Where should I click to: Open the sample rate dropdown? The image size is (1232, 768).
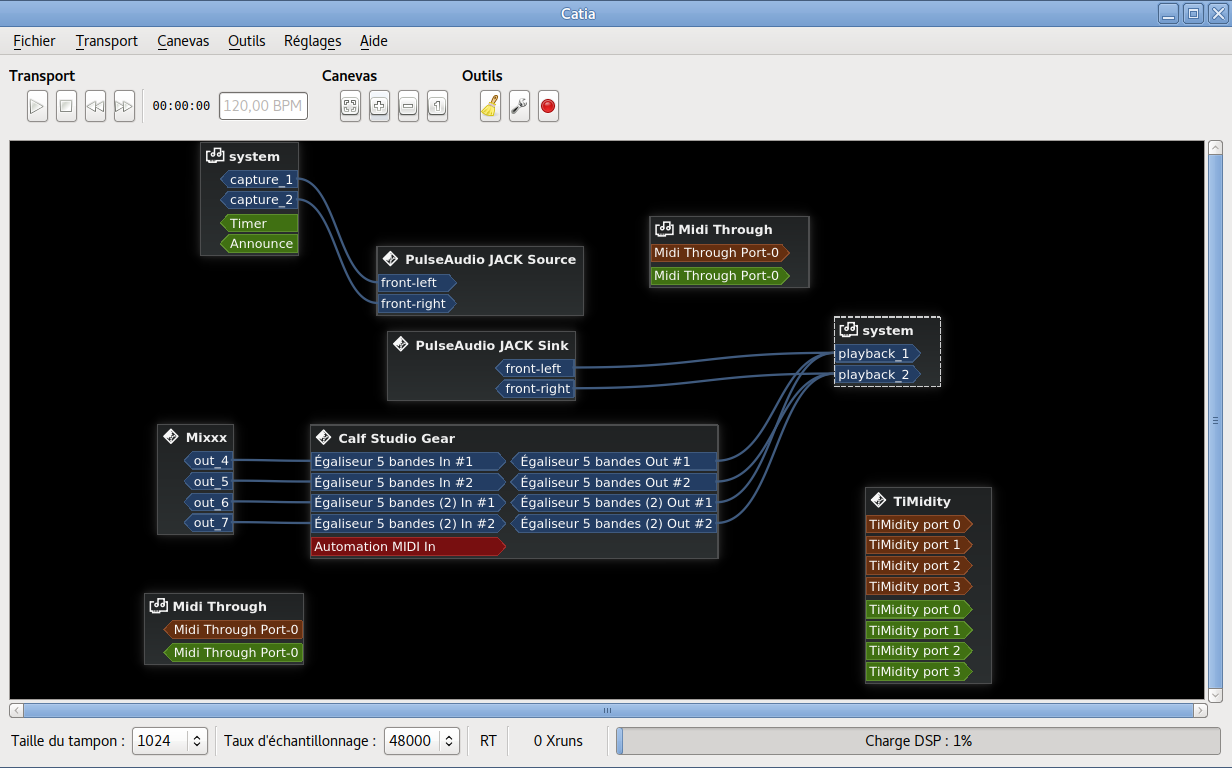point(421,741)
